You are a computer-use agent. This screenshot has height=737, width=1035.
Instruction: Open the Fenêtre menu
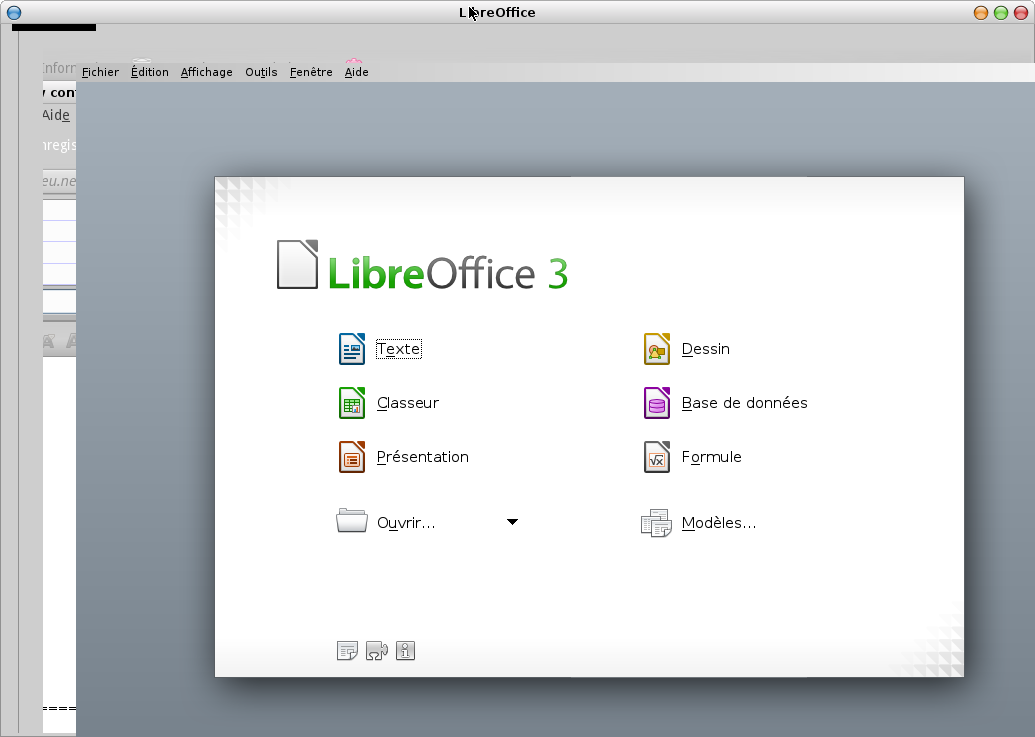[x=311, y=72]
